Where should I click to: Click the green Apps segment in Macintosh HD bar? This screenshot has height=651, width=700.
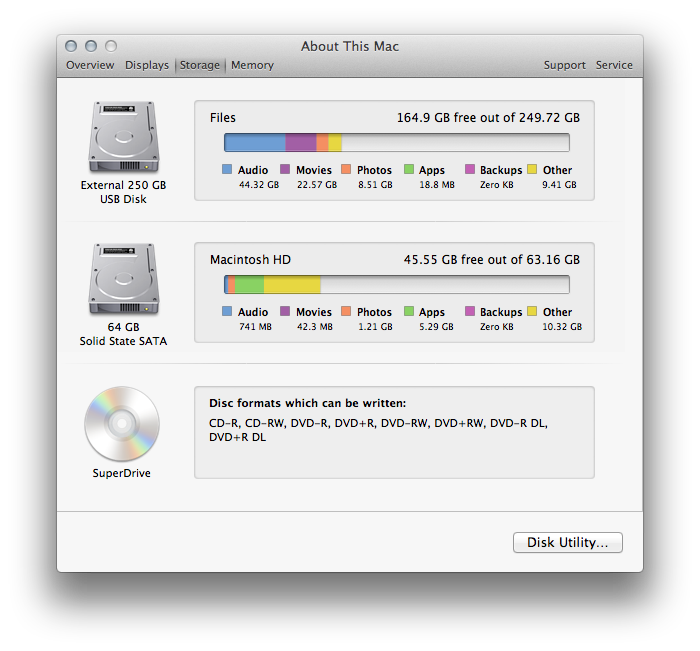click(x=249, y=285)
